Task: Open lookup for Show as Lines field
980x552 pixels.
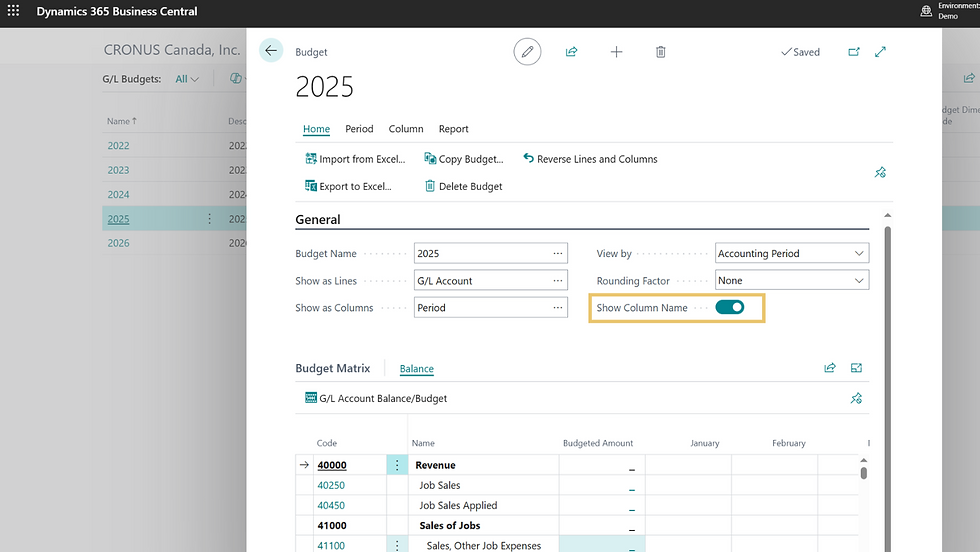Action: tap(558, 281)
